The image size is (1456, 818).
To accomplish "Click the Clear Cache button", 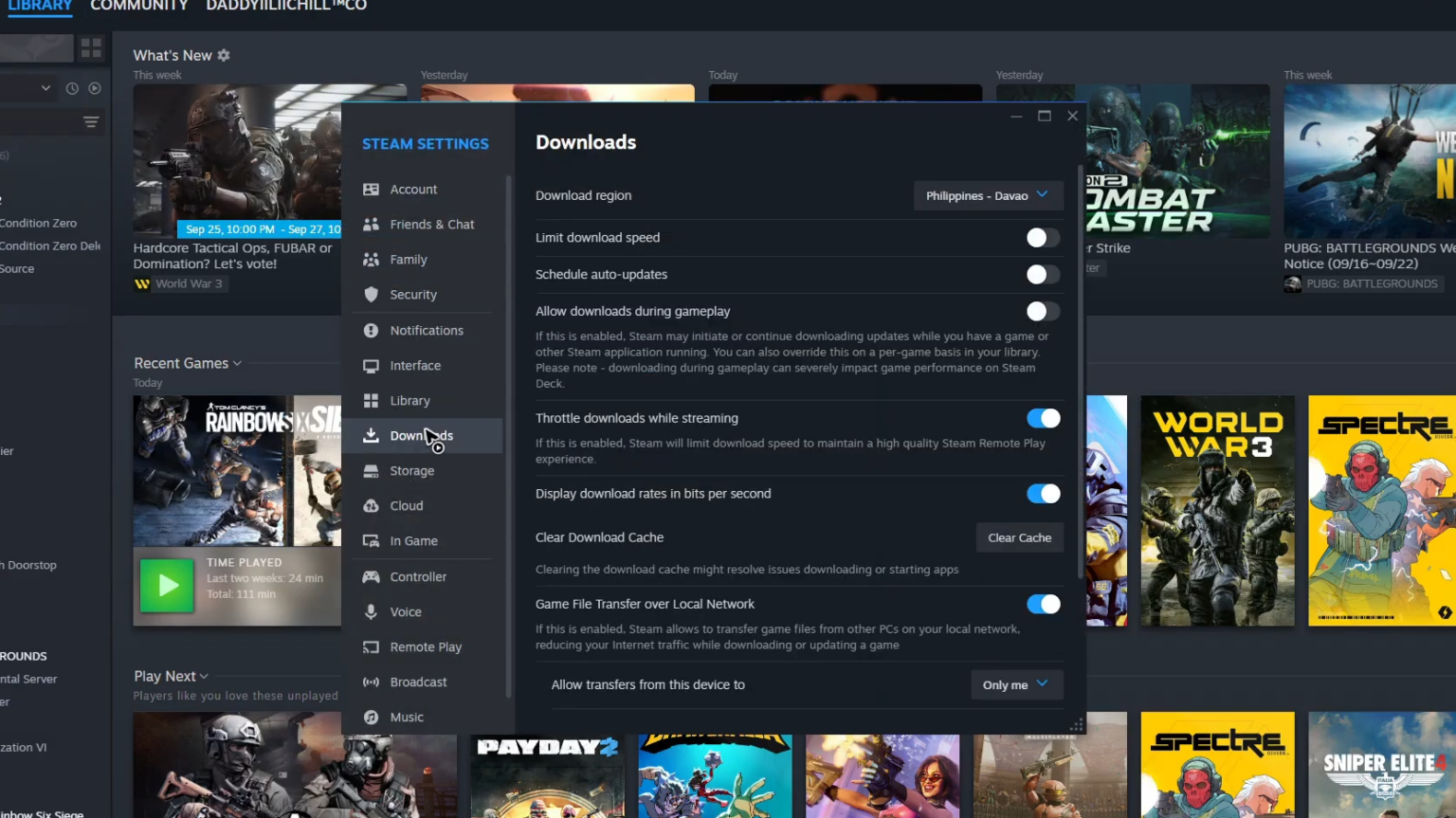I will click(x=1020, y=537).
